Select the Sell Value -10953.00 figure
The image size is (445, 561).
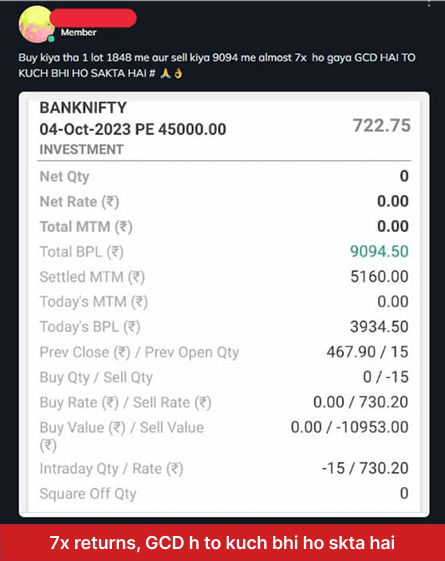point(372,427)
